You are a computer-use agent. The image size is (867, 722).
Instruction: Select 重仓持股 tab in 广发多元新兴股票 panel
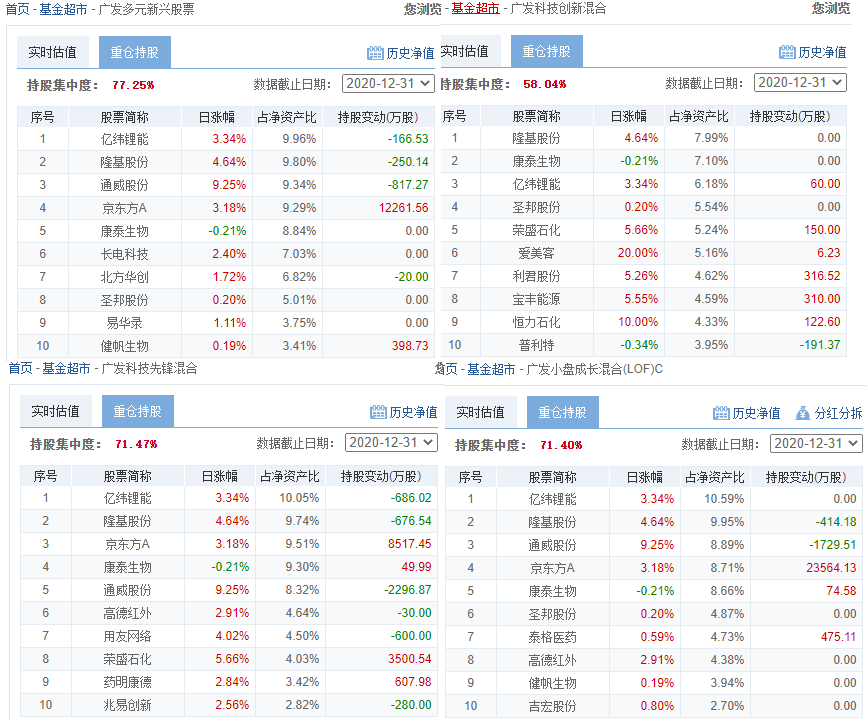[x=134, y=52]
